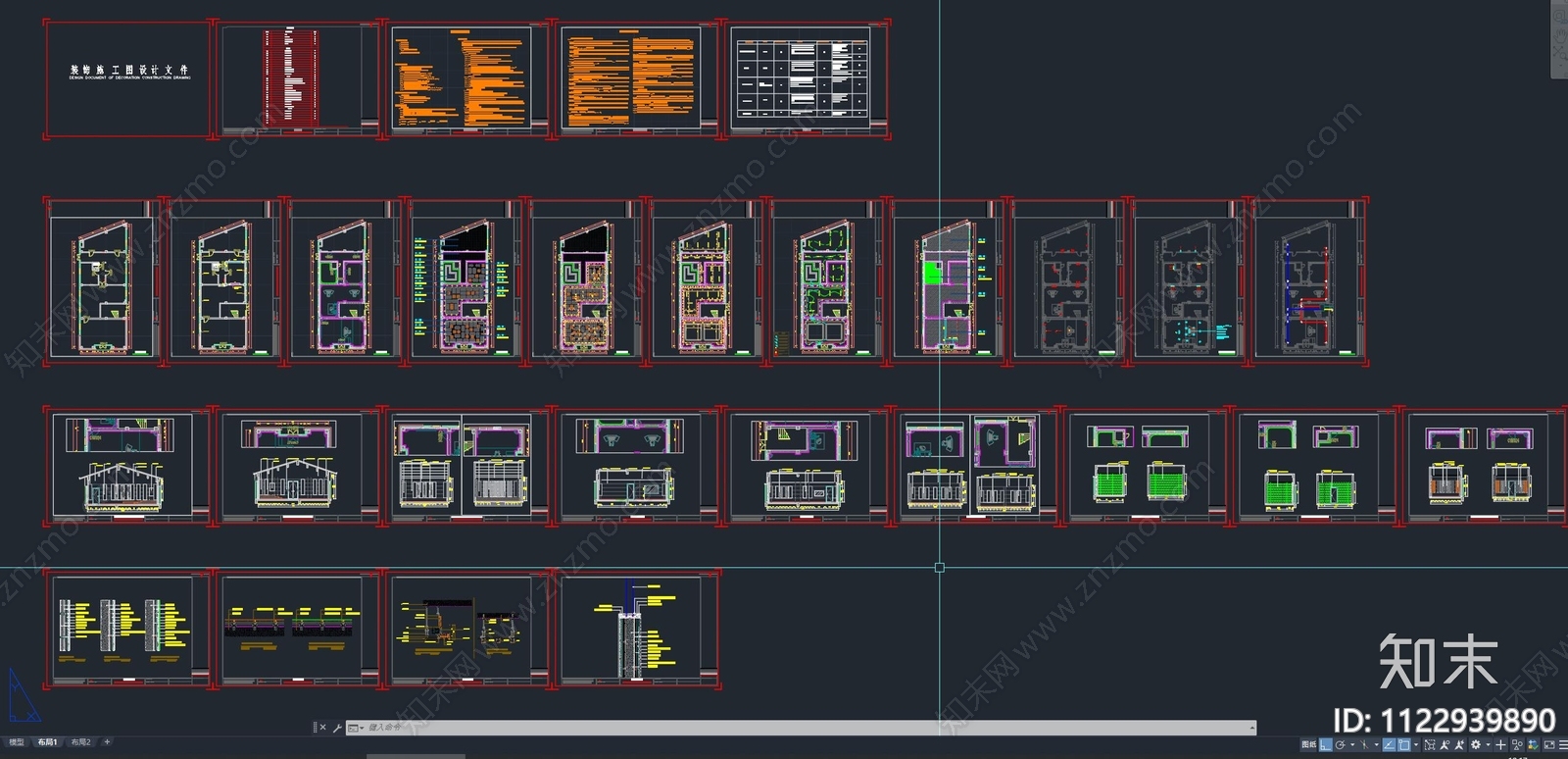Viewport: 1568px width, 759px height.
Task: Add a new layout with the plus tab
Action: (107, 742)
